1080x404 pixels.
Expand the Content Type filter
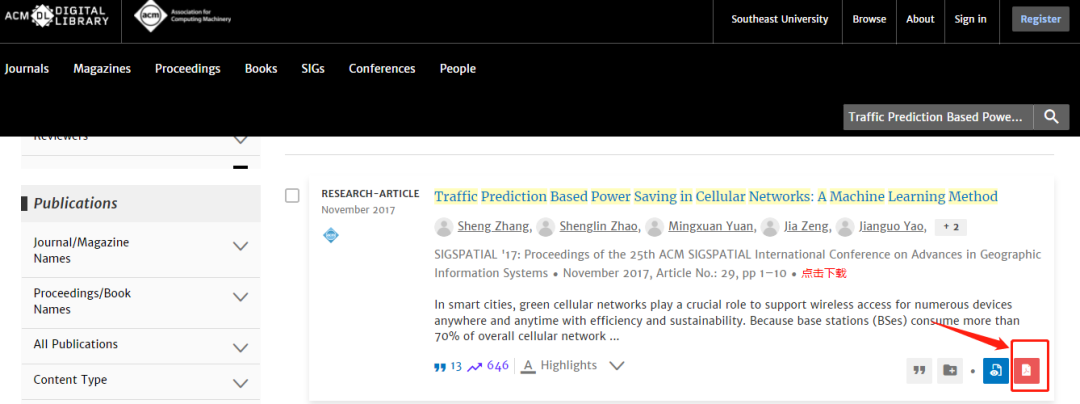click(240, 383)
